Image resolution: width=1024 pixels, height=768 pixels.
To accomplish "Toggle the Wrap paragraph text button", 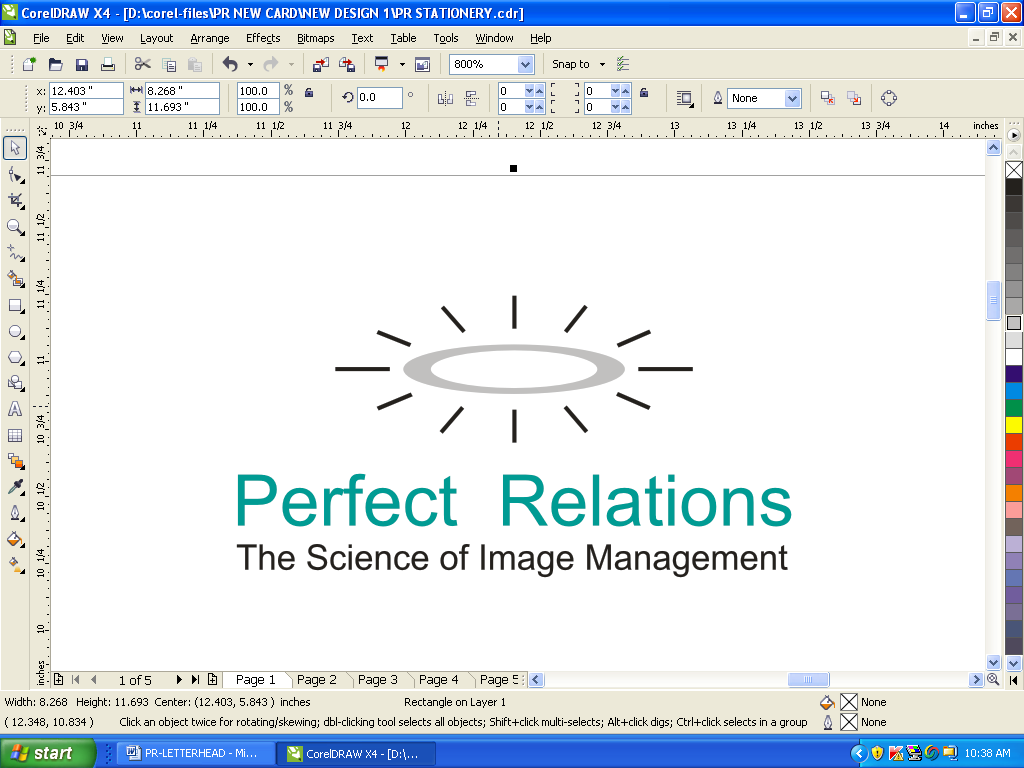I will point(684,99).
